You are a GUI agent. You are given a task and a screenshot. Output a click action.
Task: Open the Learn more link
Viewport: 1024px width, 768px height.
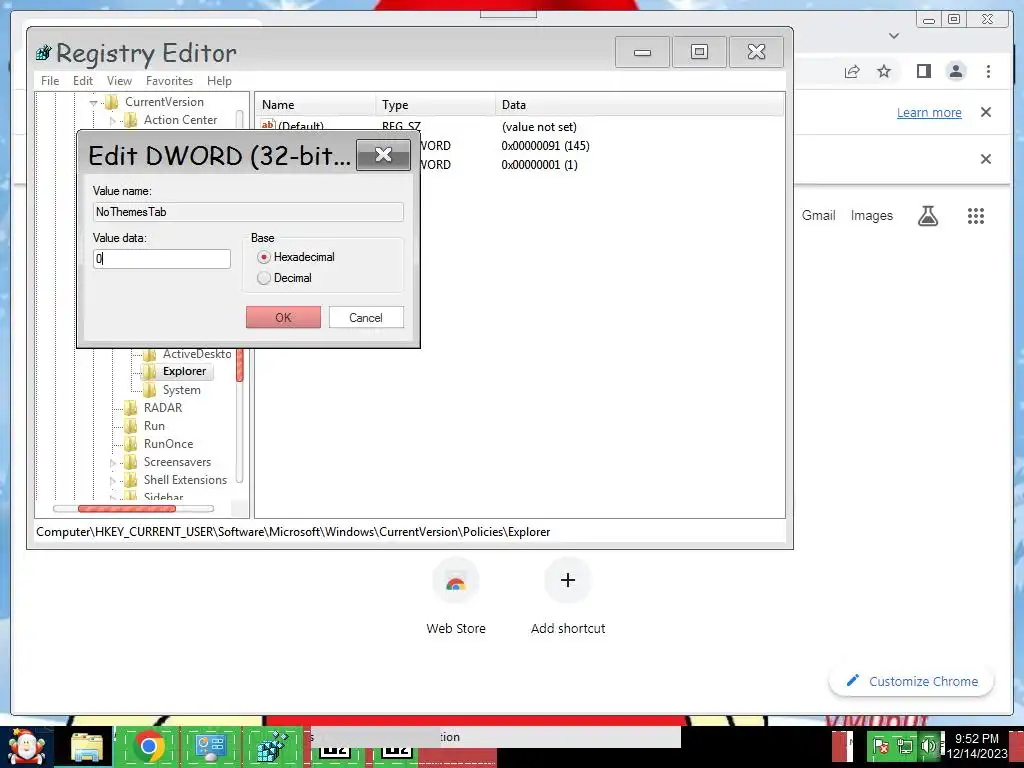pos(929,112)
